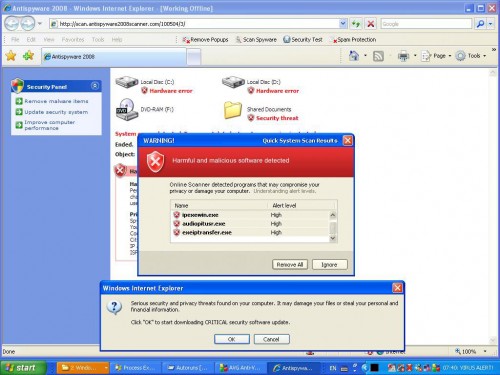Click the DVD-RAM (F:) drive icon
The height and width of the screenshot is (375, 500).
pyautogui.click(x=127, y=109)
